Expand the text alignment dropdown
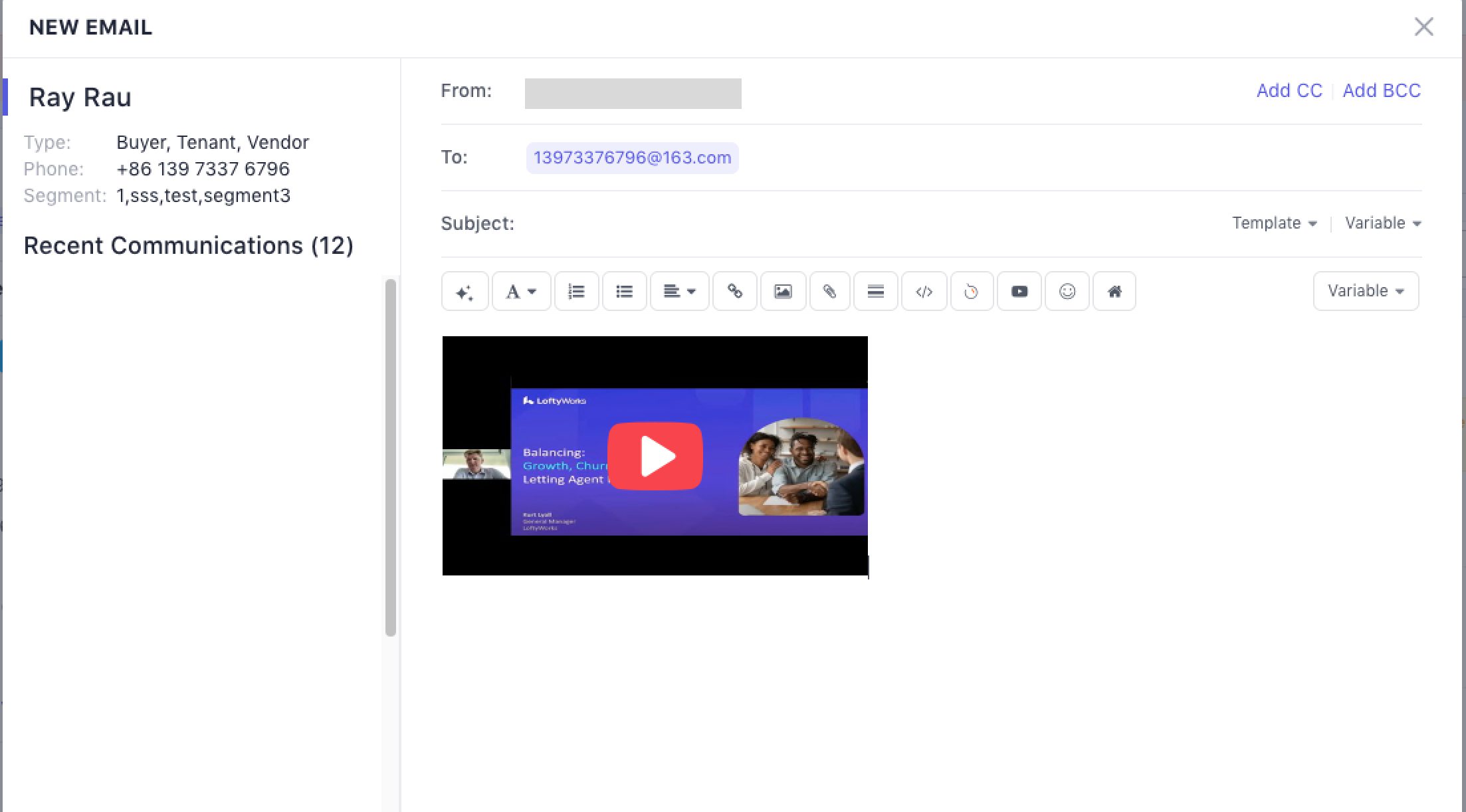The width and height of the screenshot is (1466, 812). pos(679,291)
